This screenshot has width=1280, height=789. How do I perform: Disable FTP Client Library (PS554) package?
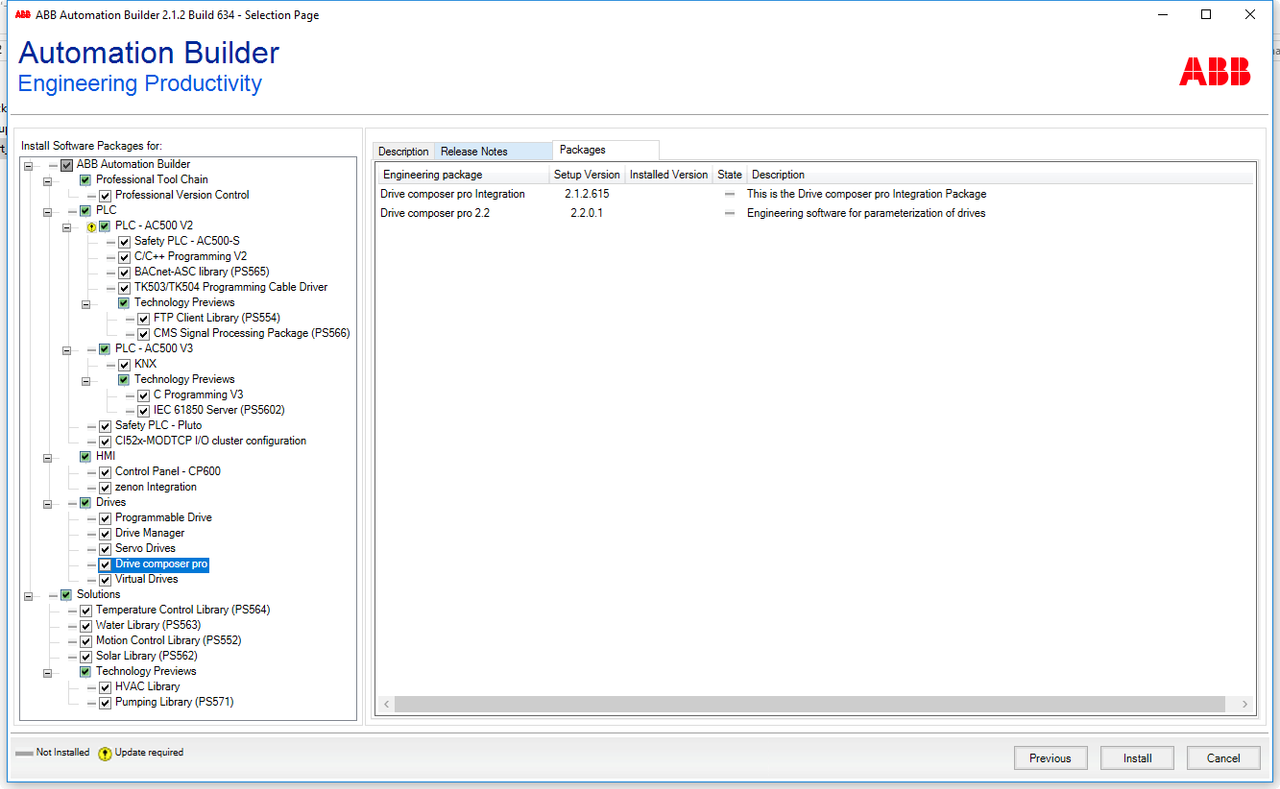[x=144, y=318]
